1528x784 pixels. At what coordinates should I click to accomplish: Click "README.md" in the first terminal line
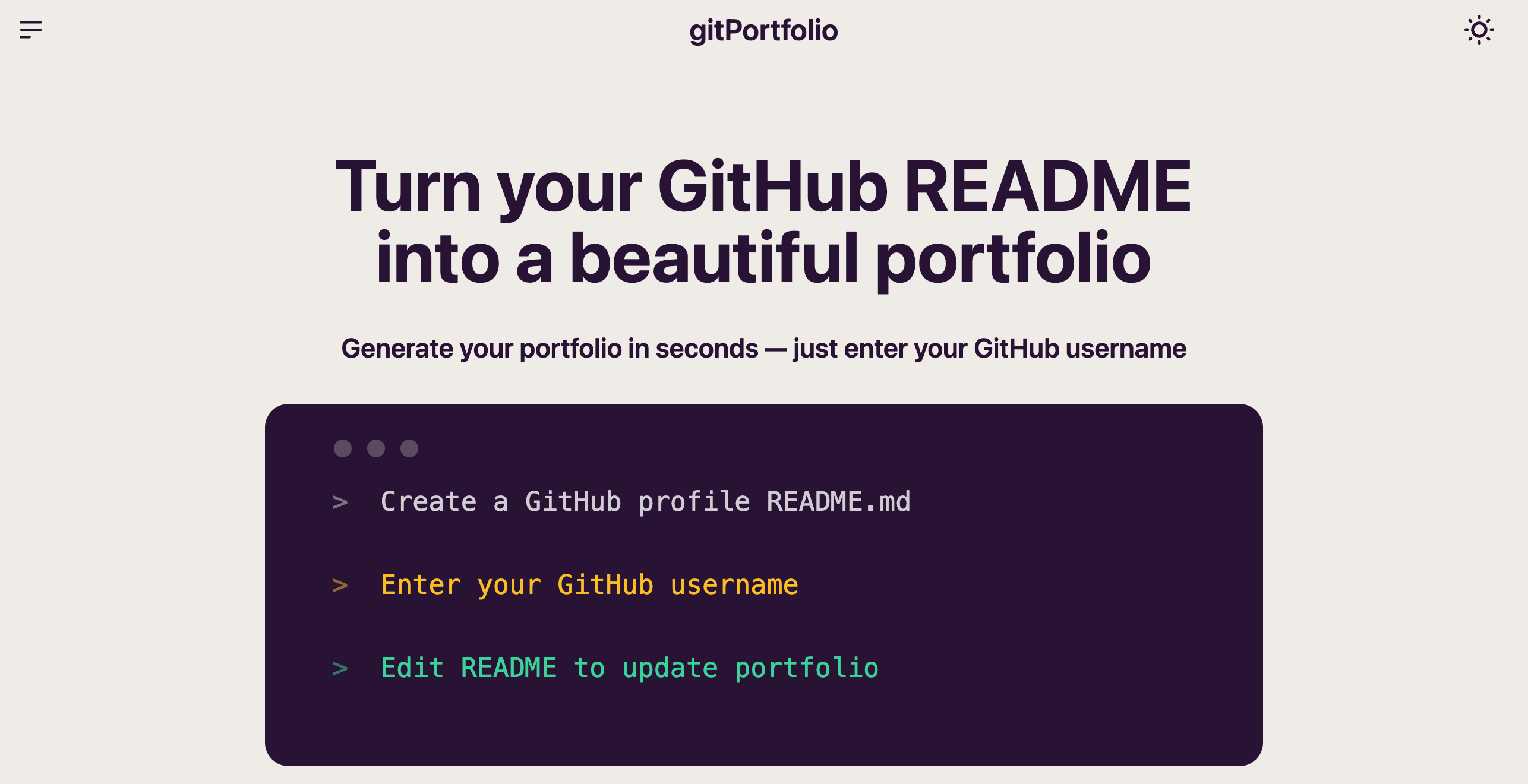838,502
